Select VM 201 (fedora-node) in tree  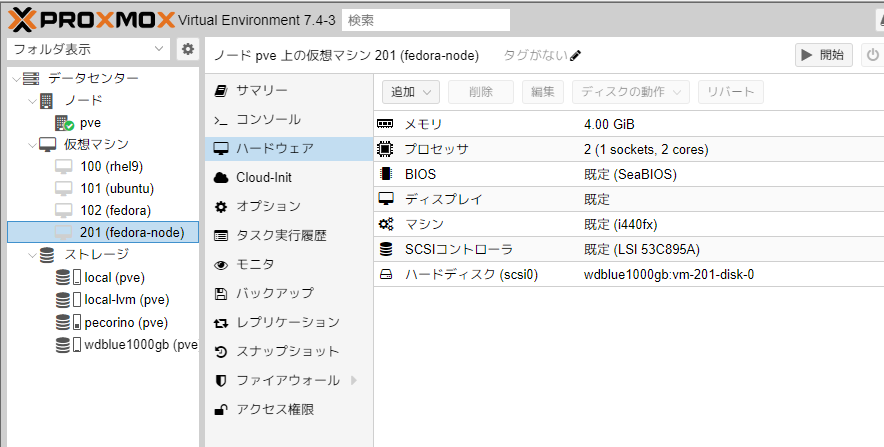103,233
